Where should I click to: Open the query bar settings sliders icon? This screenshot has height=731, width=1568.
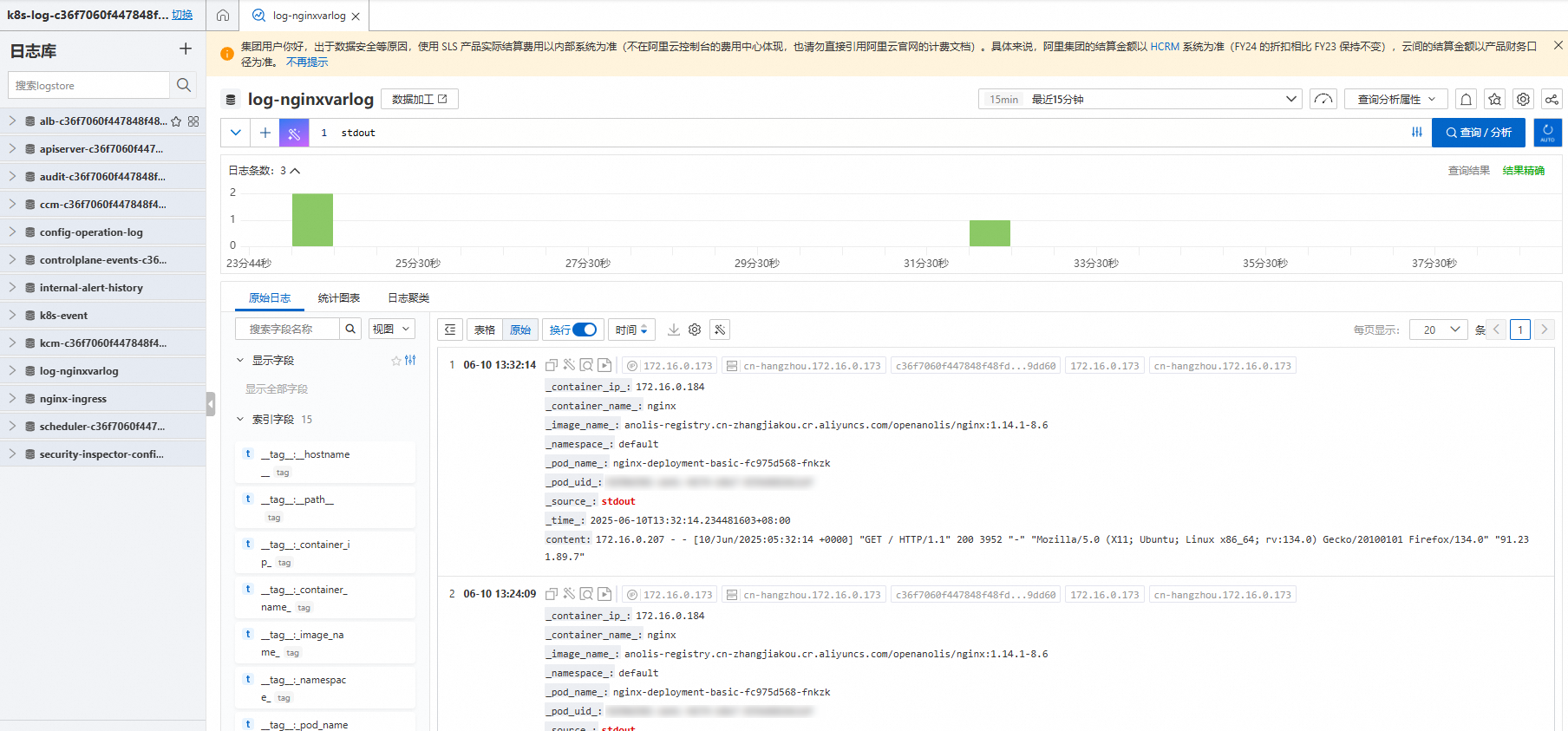coord(1417,133)
